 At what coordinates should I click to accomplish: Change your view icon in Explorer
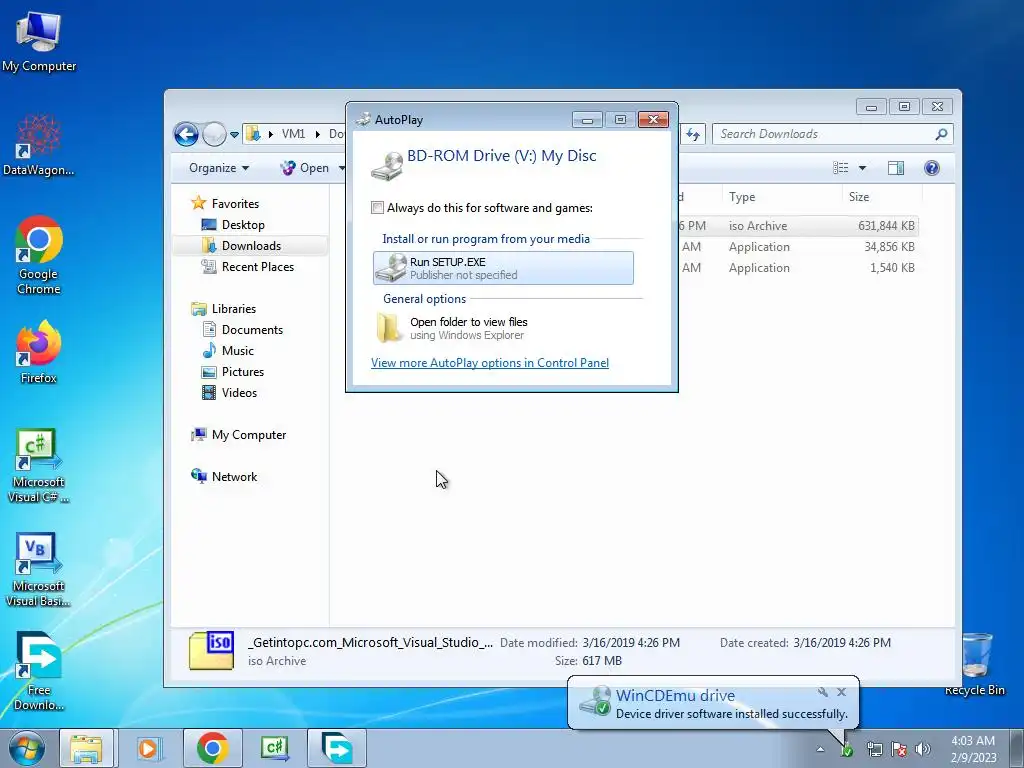(x=840, y=168)
